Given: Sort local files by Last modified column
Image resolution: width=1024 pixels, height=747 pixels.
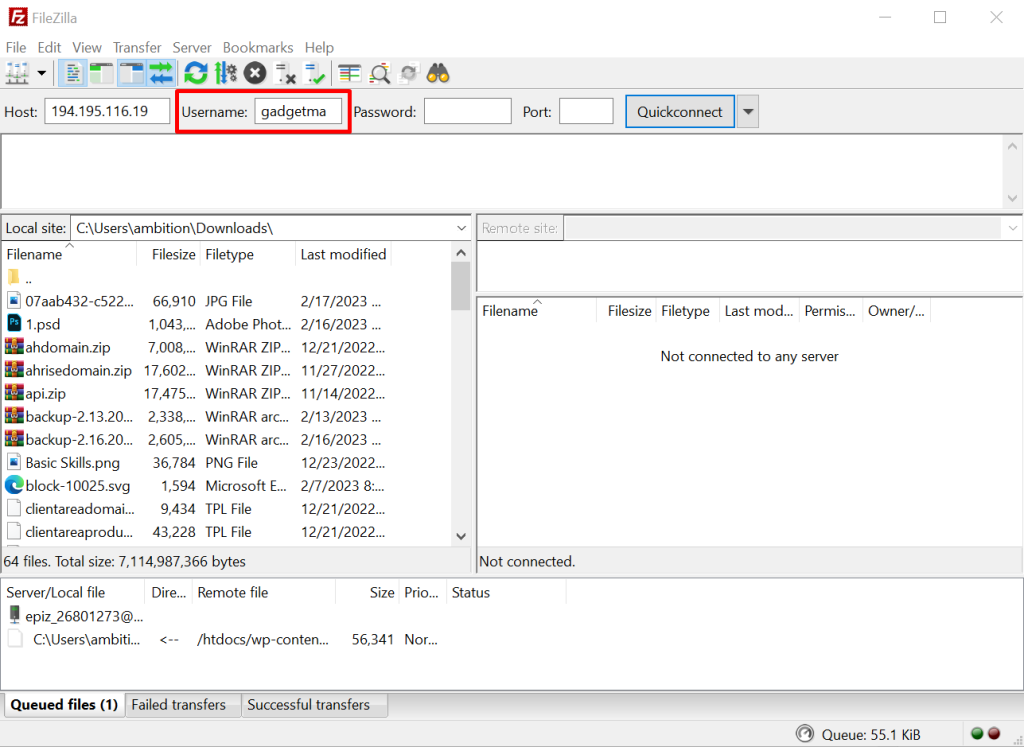Looking at the screenshot, I should (344, 254).
